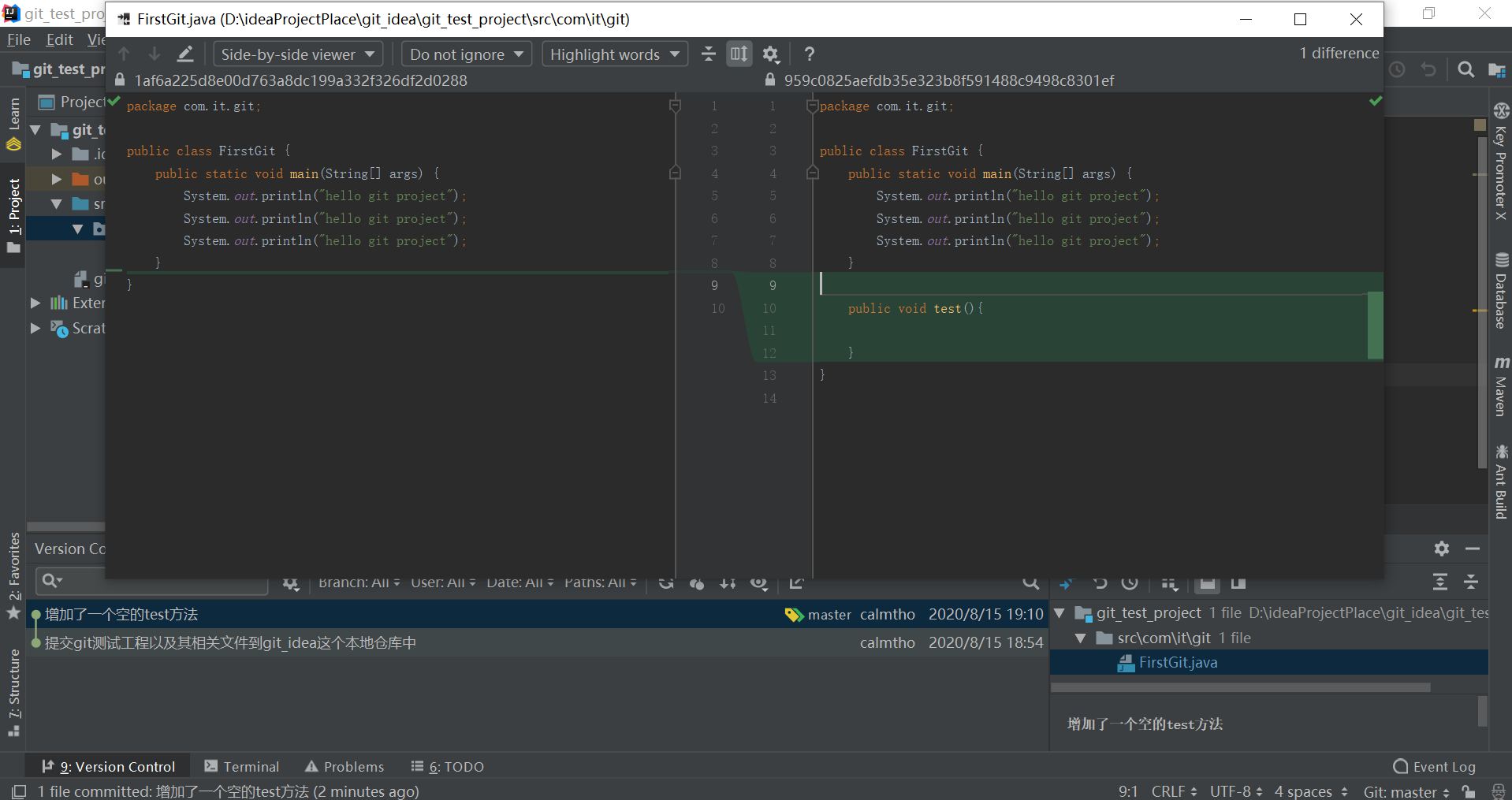The width and height of the screenshot is (1512, 800).
Task: Collapse git_test project root node
Action: [x=35, y=130]
